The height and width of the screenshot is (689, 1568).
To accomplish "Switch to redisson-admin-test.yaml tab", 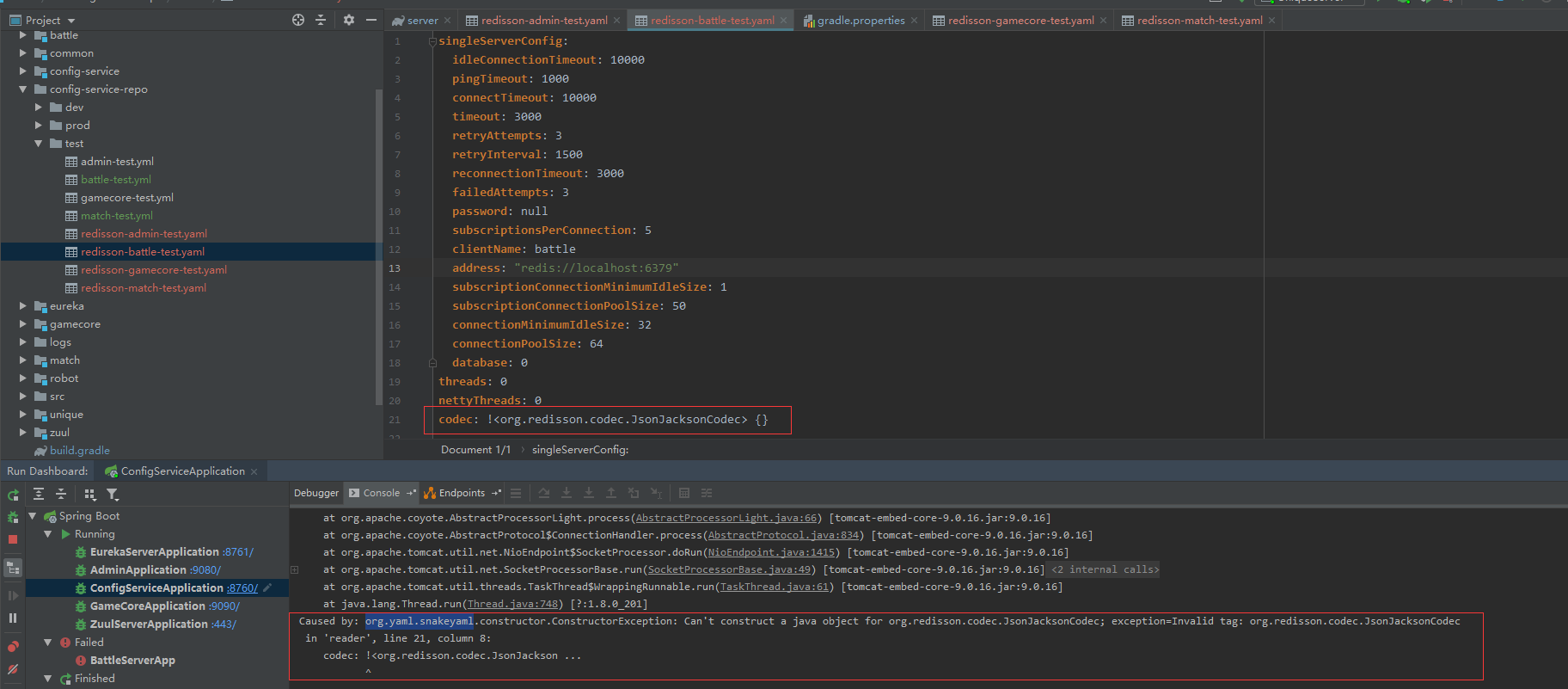I will point(544,21).
